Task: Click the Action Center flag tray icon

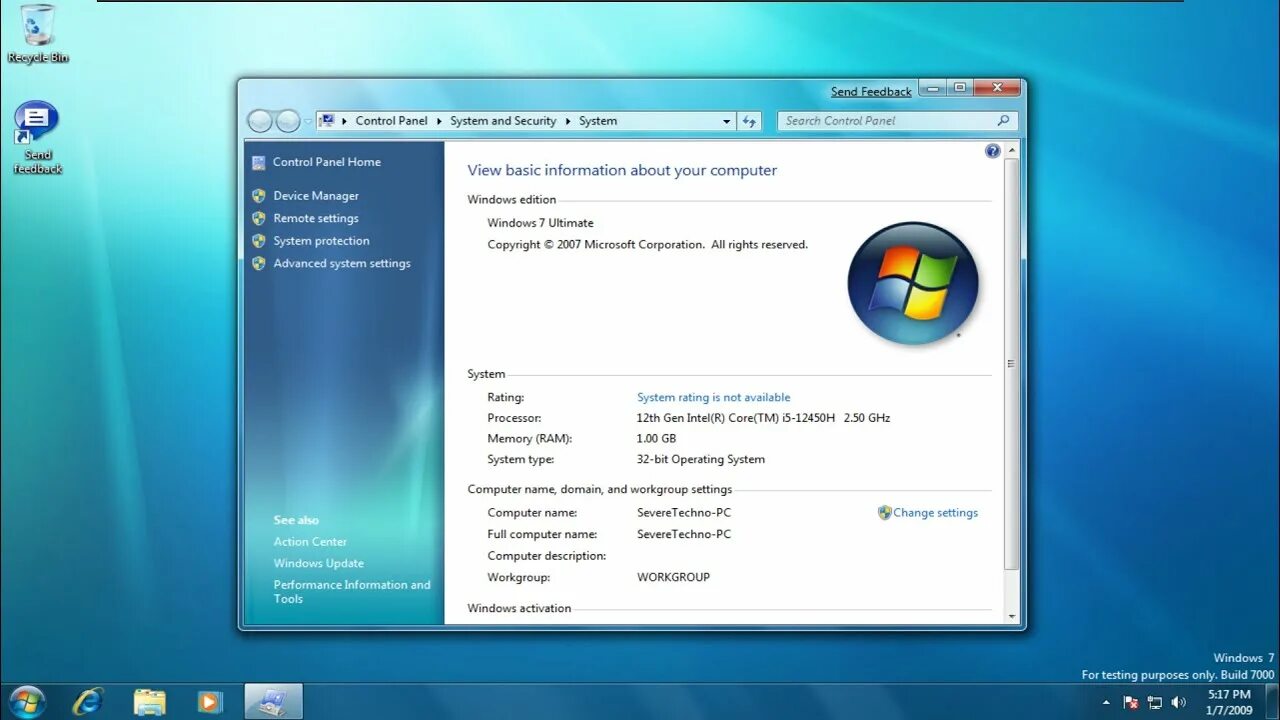Action: 1131,702
